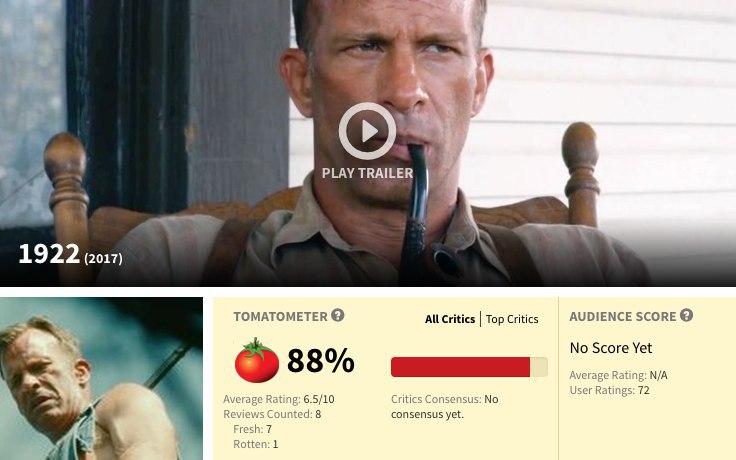Click the fresh red tomato icon

point(256,360)
